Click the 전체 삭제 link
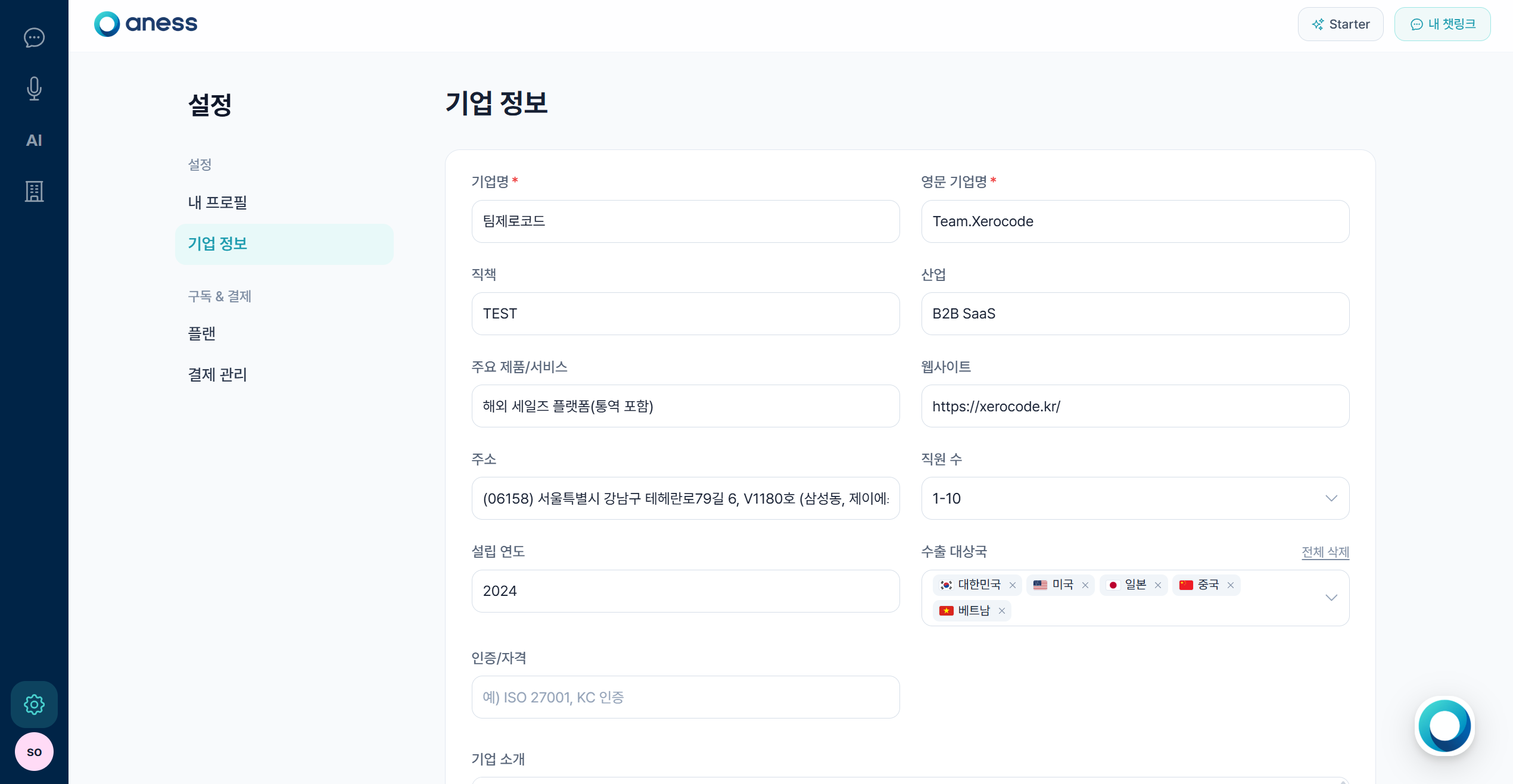 [1325, 552]
